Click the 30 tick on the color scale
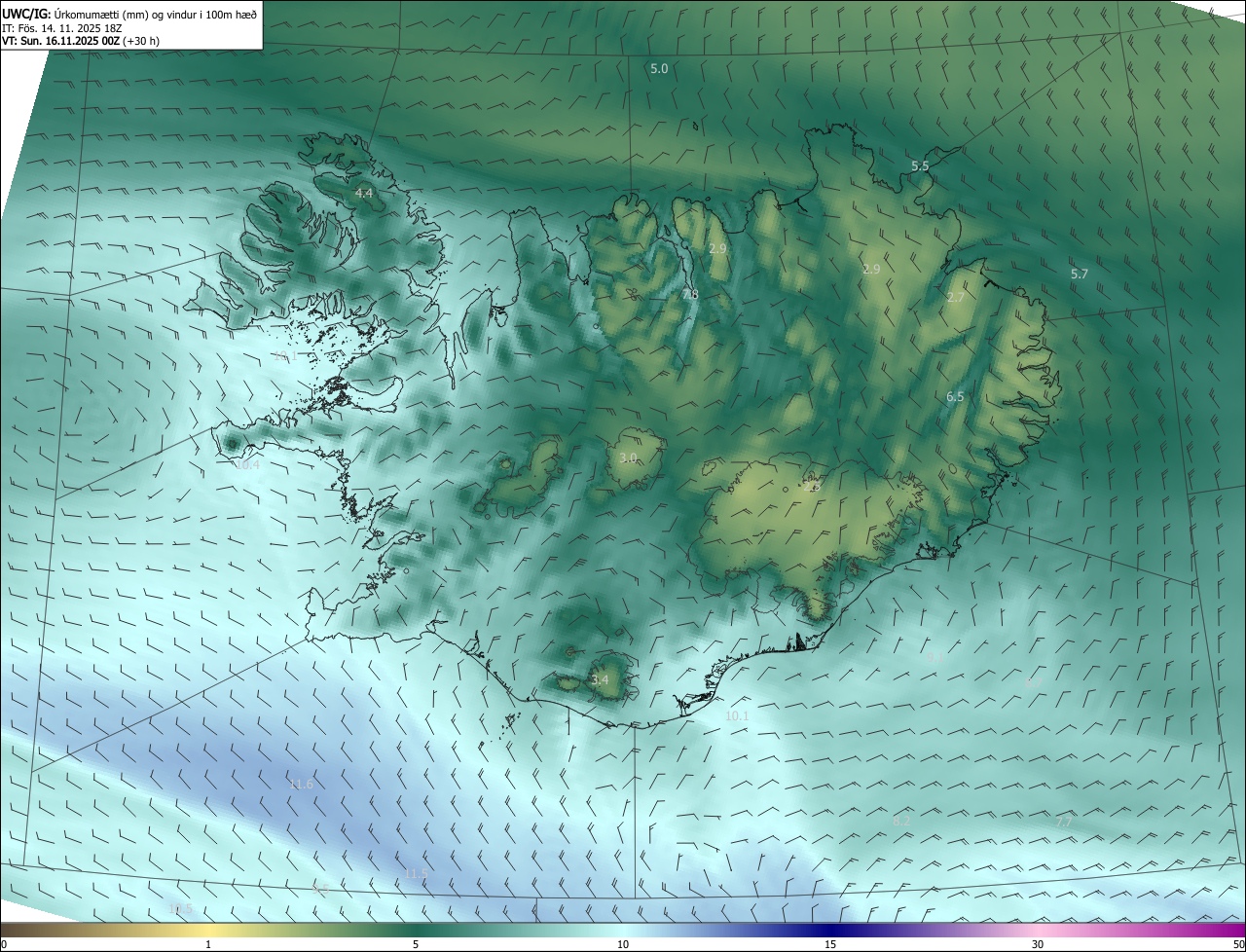Screen dimensions: 1246x952 coord(1038,944)
